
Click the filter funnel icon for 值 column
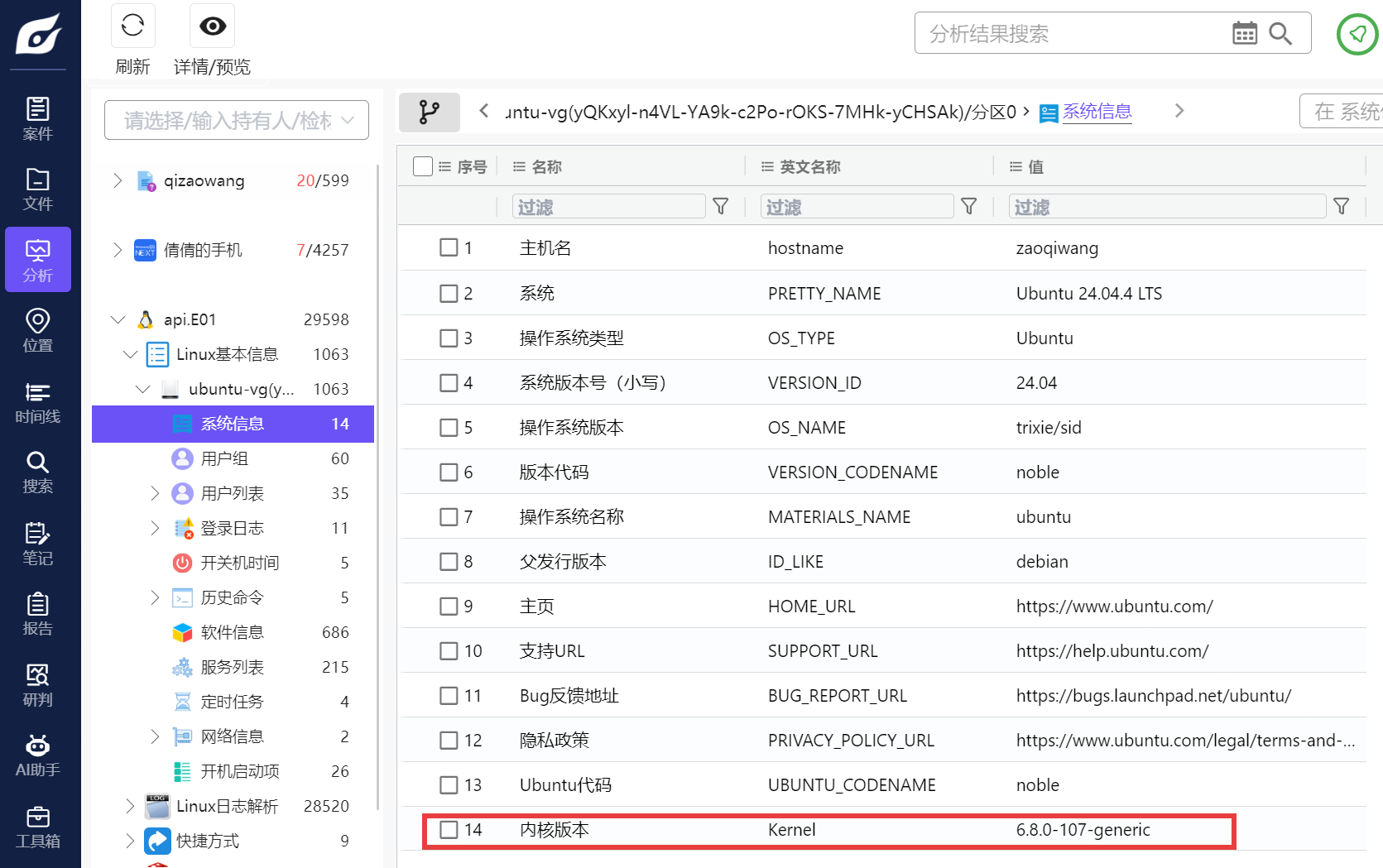1342,206
